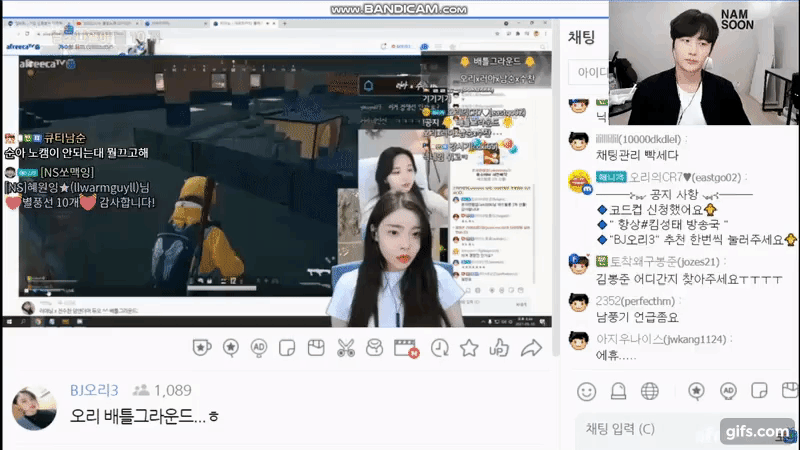Click the player page scrollbar
This screenshot has height=450, width=800.
pos(556,189)
